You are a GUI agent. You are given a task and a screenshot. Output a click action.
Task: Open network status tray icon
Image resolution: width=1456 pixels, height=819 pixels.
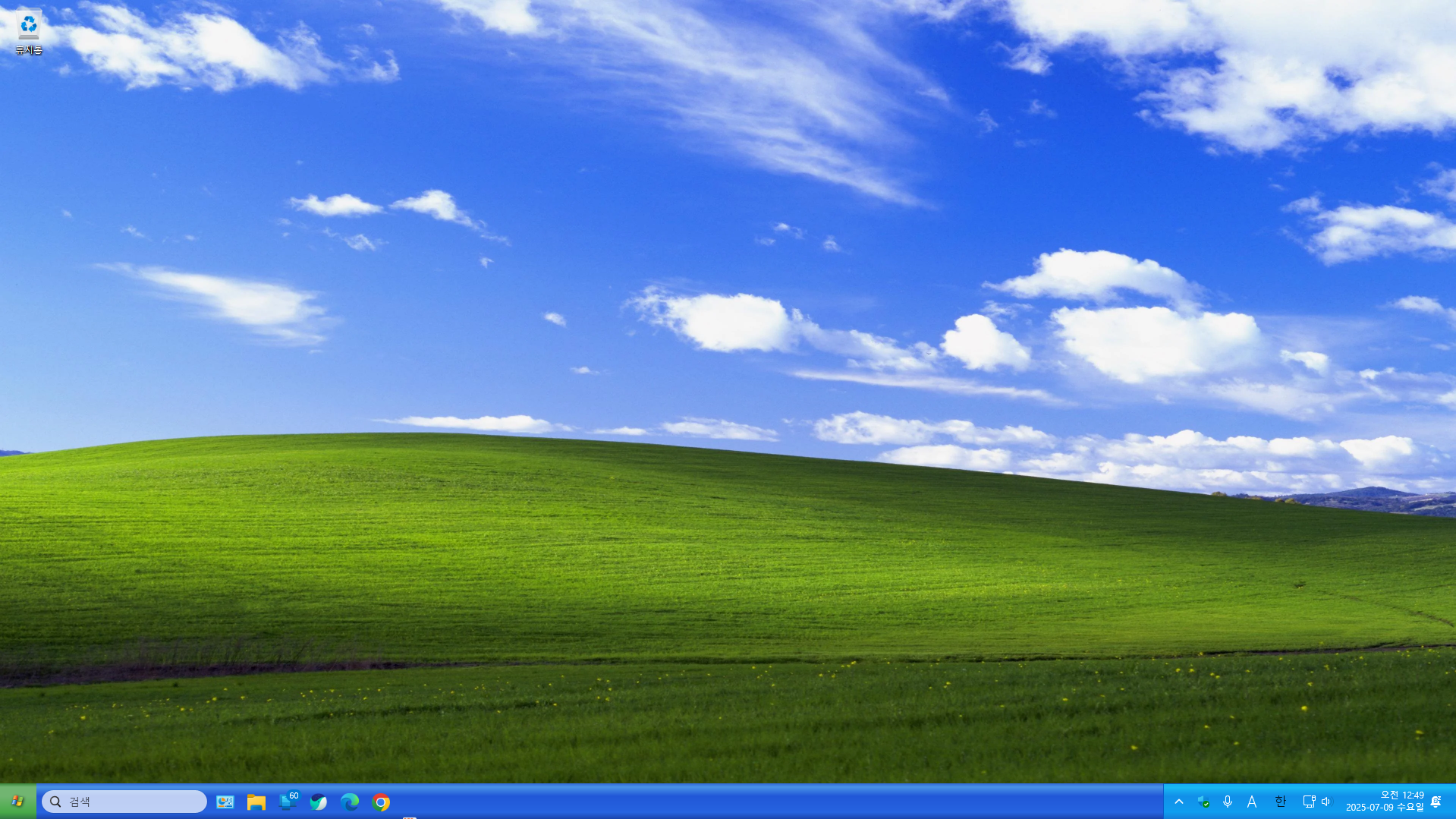click(1309, 802)
